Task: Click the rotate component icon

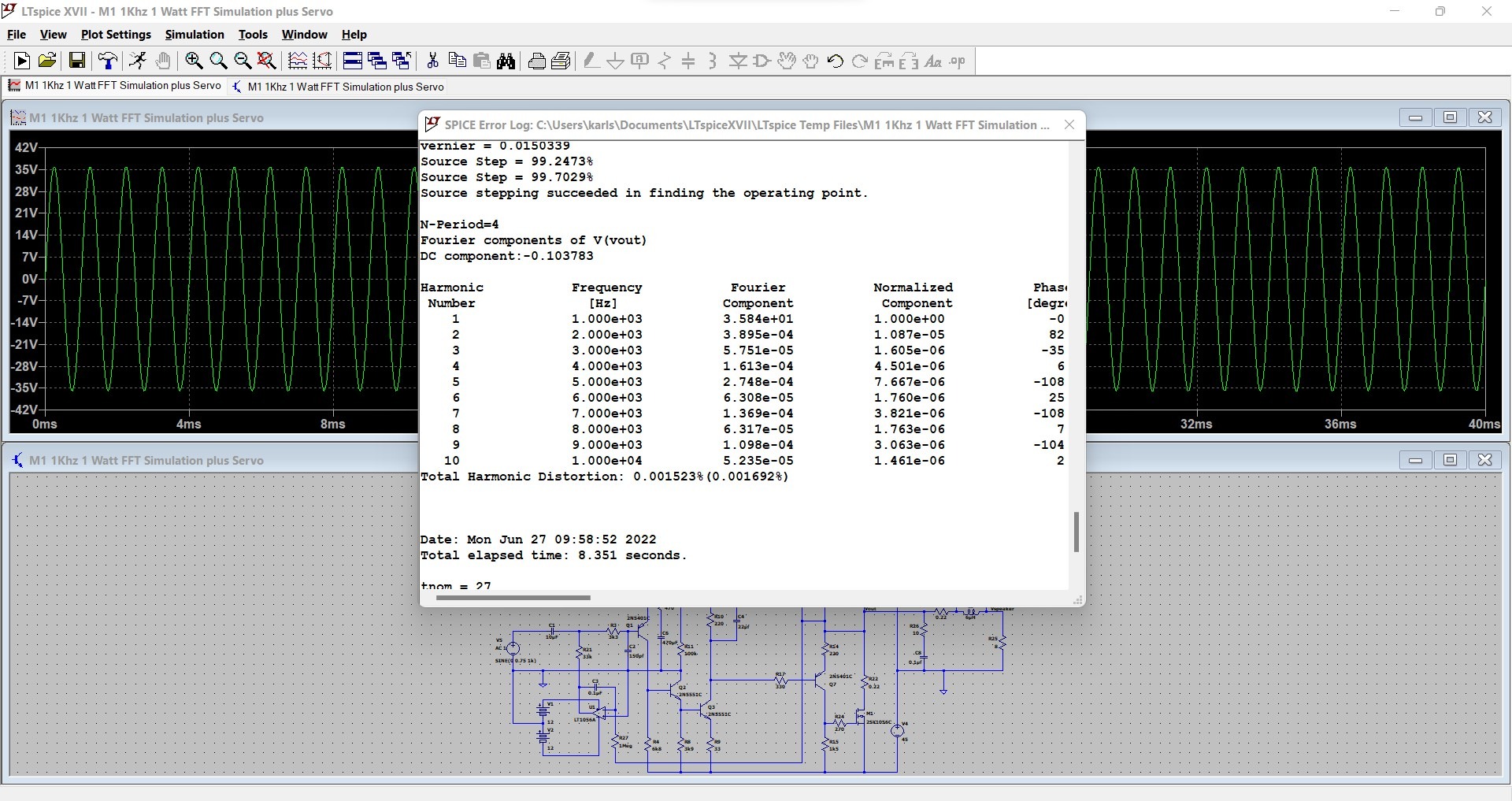Action: click(884, 61)
